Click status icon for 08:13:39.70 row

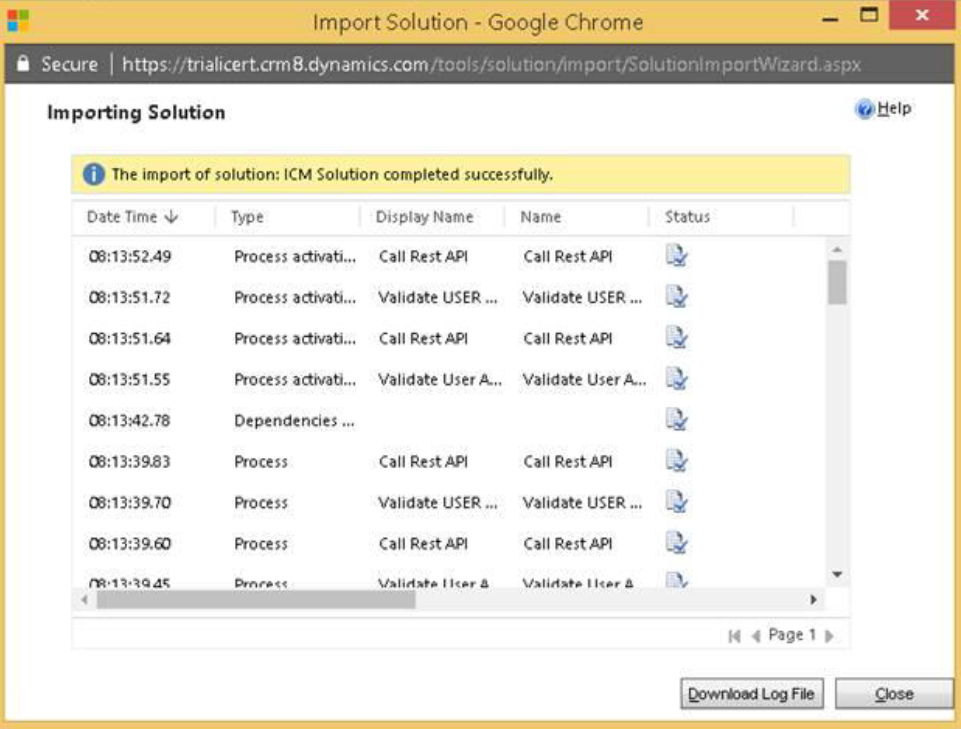coord(677,502)
